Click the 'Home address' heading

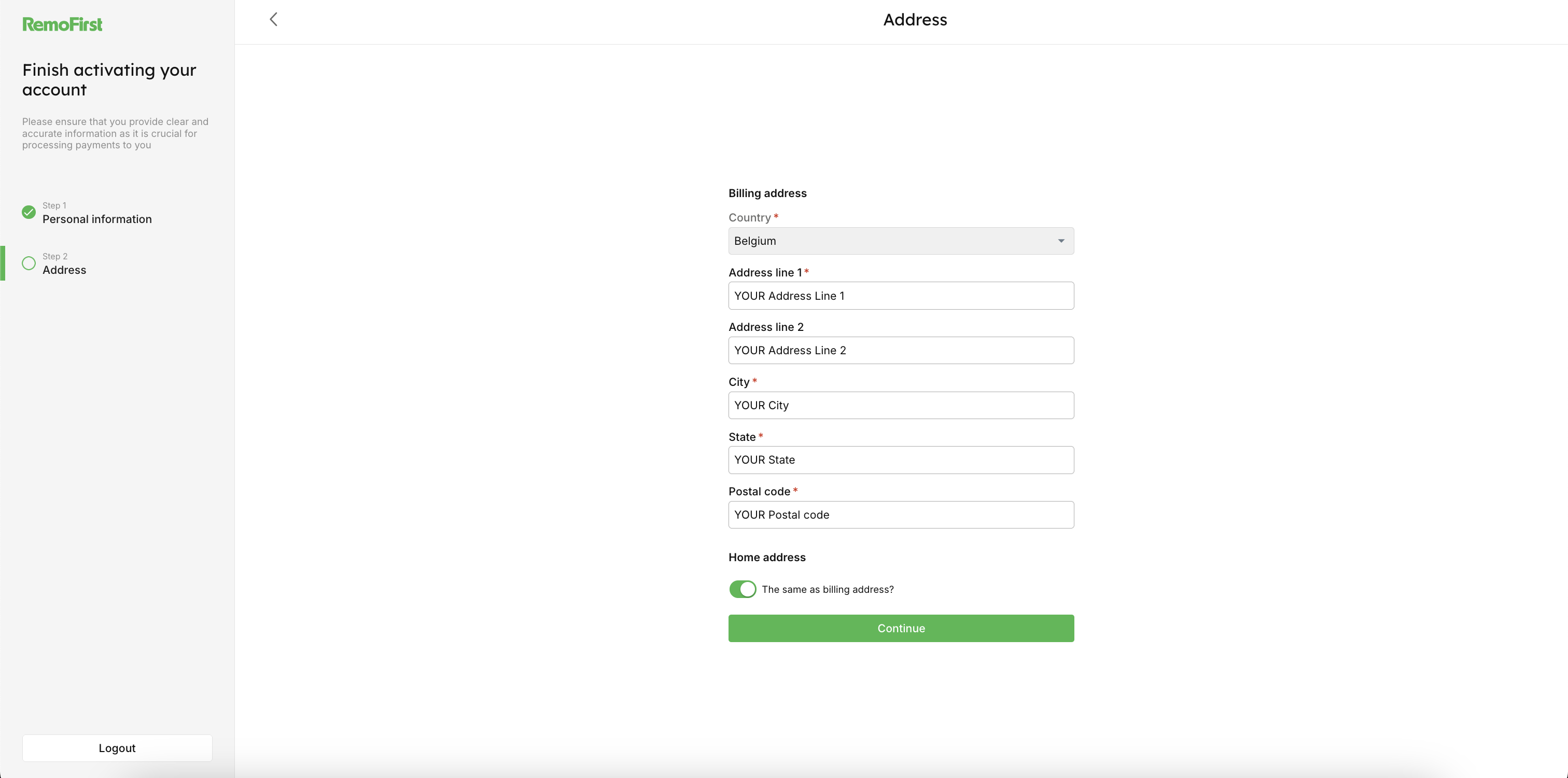click(x=767, y=557)
